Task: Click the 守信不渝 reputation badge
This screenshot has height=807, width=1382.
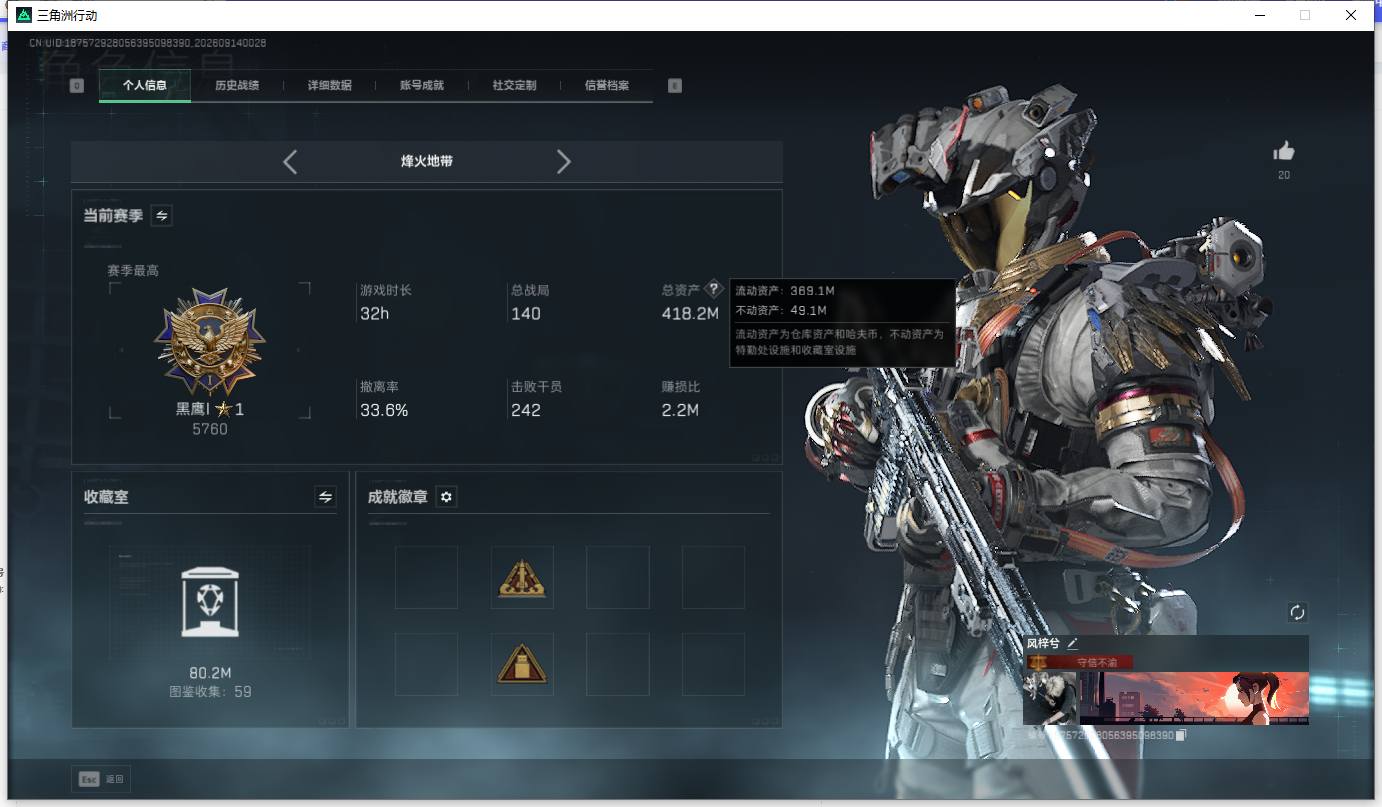Action: click(1080, 662)
